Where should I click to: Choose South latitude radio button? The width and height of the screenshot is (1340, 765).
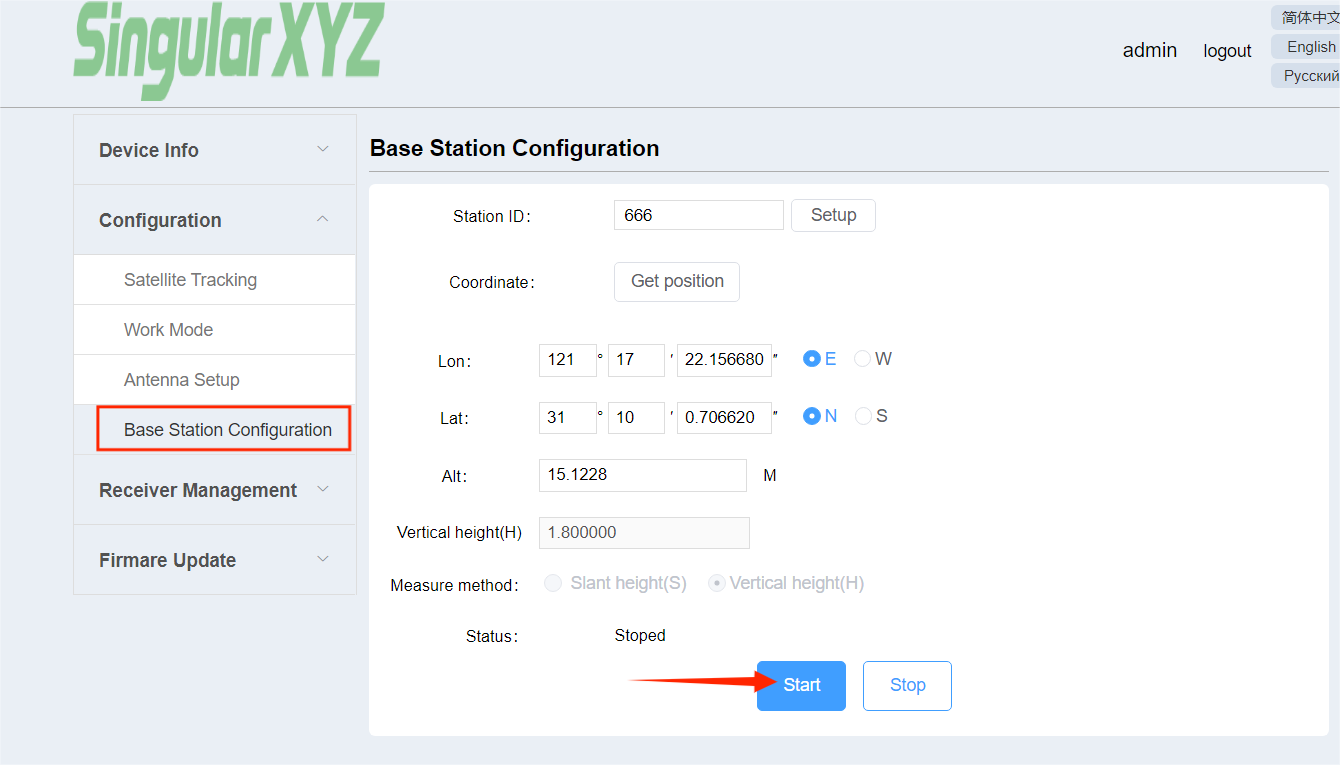pos(862,416)
